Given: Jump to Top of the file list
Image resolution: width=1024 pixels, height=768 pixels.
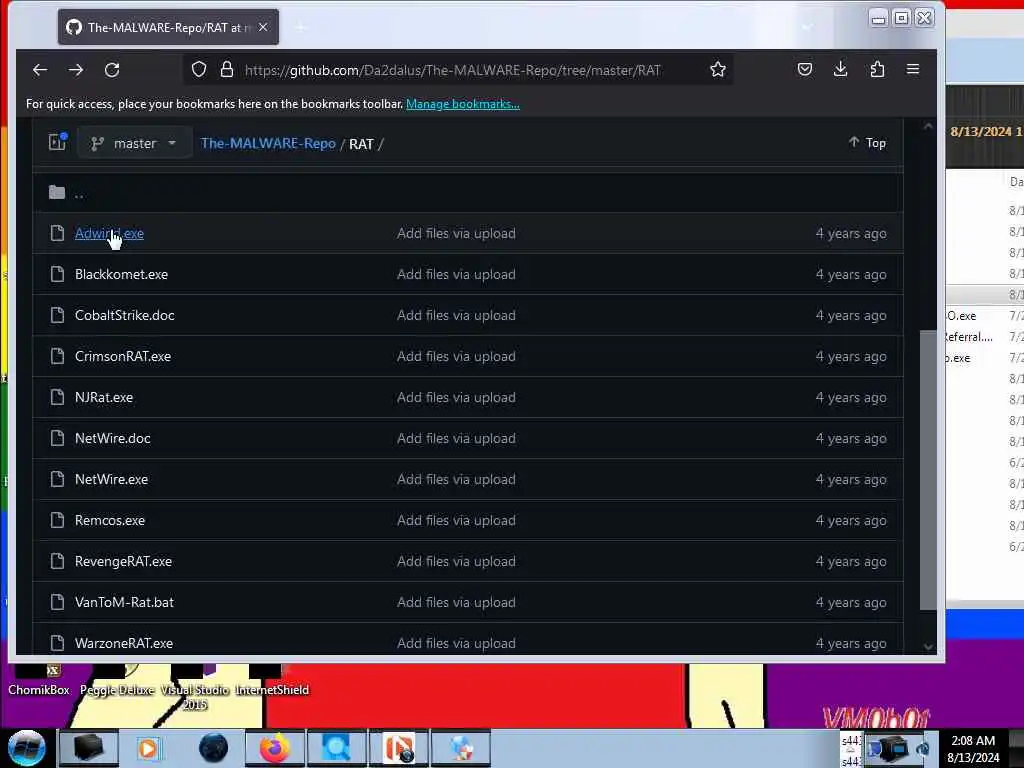Looking at the screenshot, I should 867,142.
